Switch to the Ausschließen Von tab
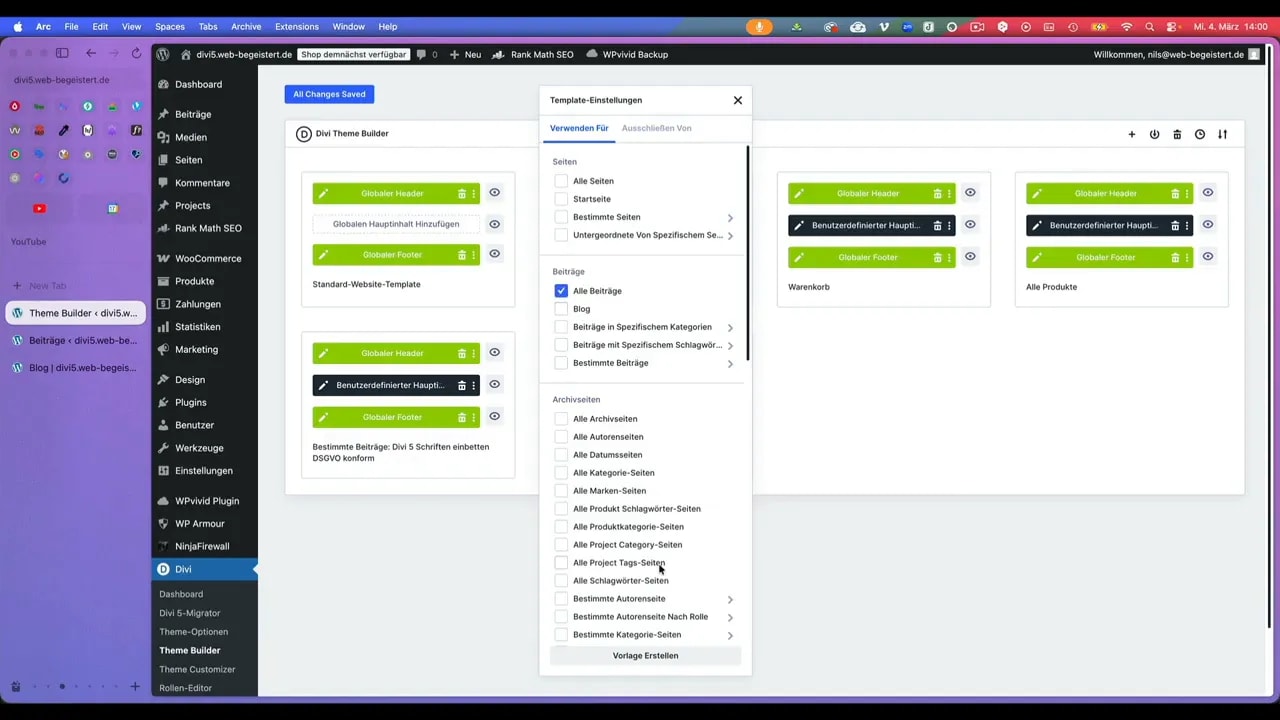The image size is (1280, 720). tap(656, 128)
